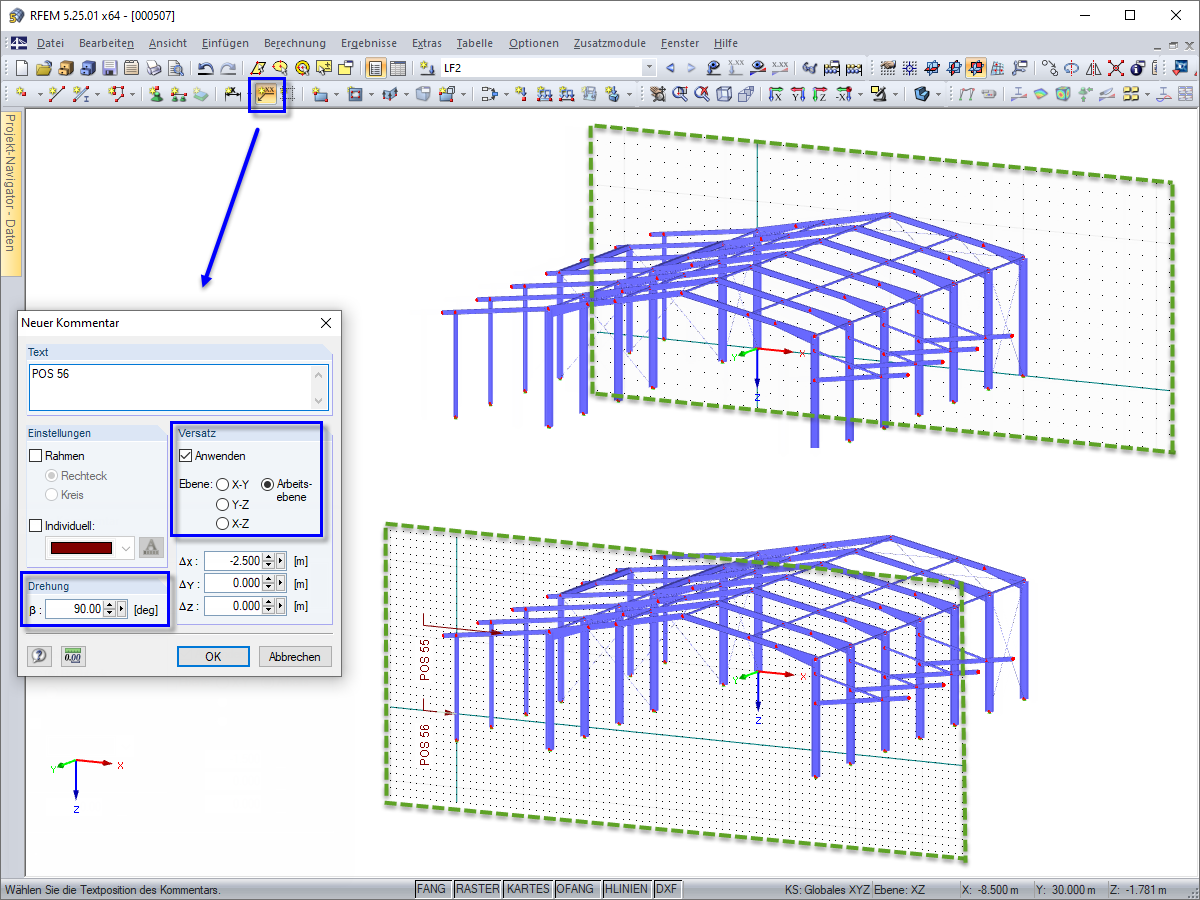Select the X-Z plane radio button
Image resolution: width=1200 pixels, height=900 pixels.
click(222, 523)
